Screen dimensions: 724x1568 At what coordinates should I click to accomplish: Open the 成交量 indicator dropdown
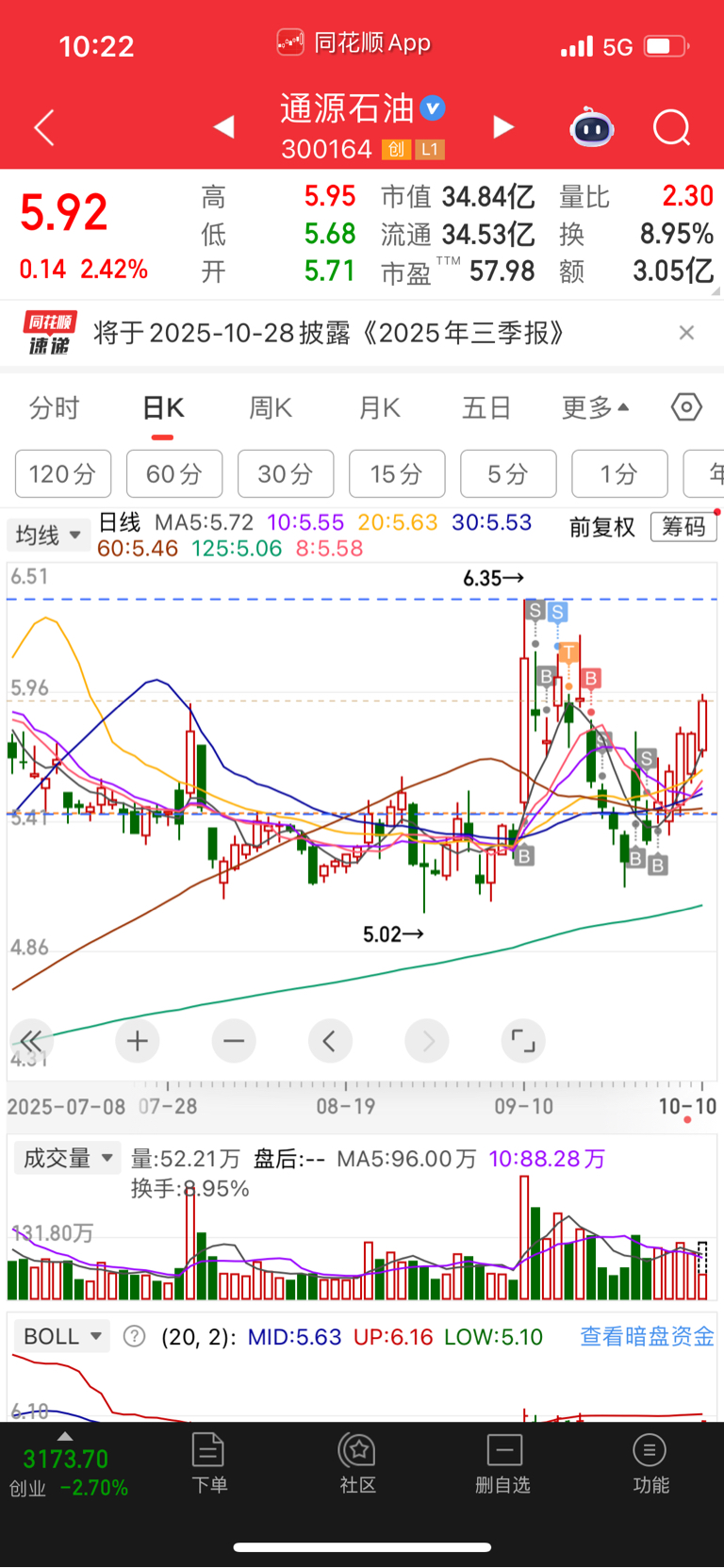66,1158
